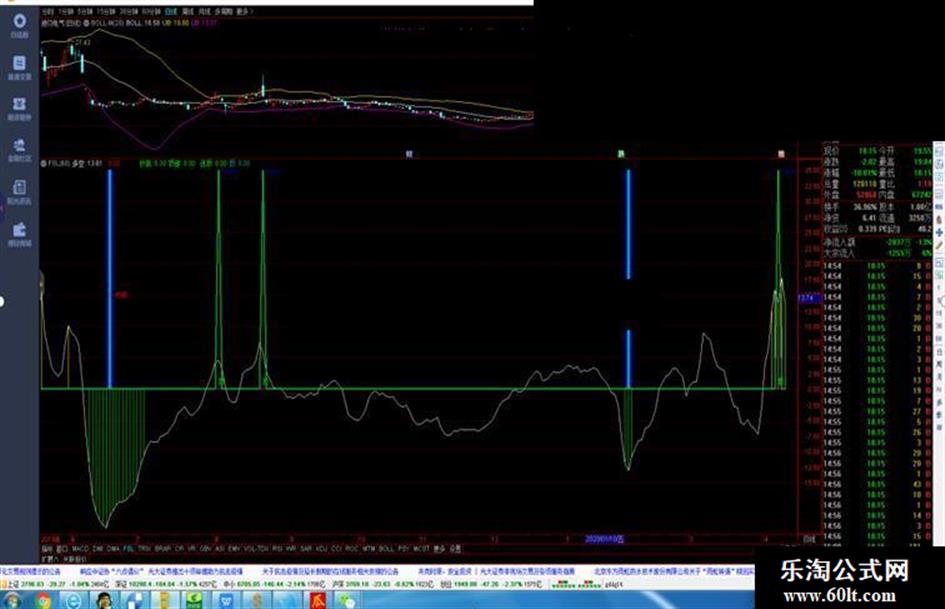Open the 多周期 multi-period tab
945x609 pixels.
tap(224, 12)
